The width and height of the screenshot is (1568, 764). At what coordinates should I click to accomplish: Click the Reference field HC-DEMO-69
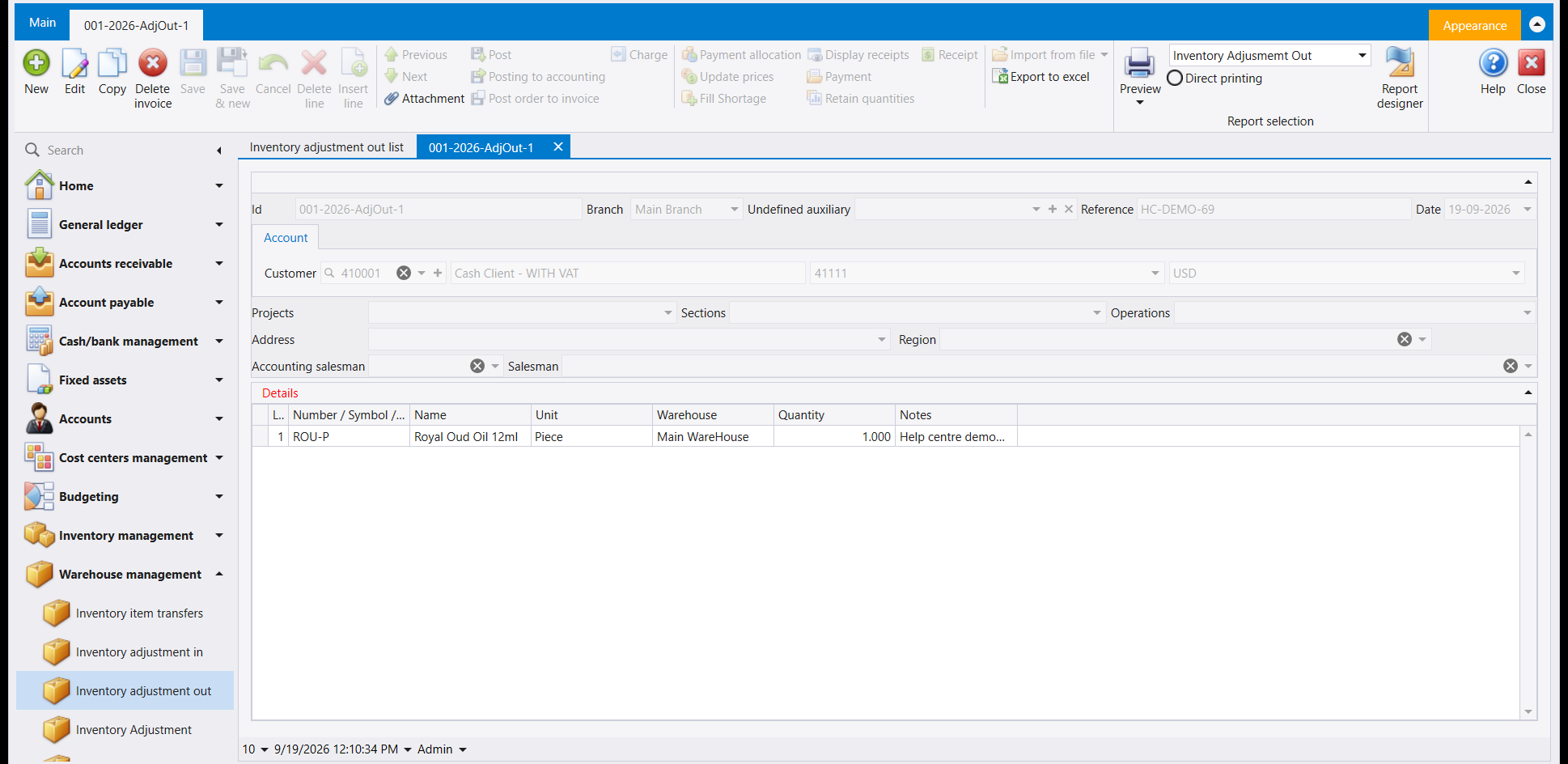[x=1273, y=210]
